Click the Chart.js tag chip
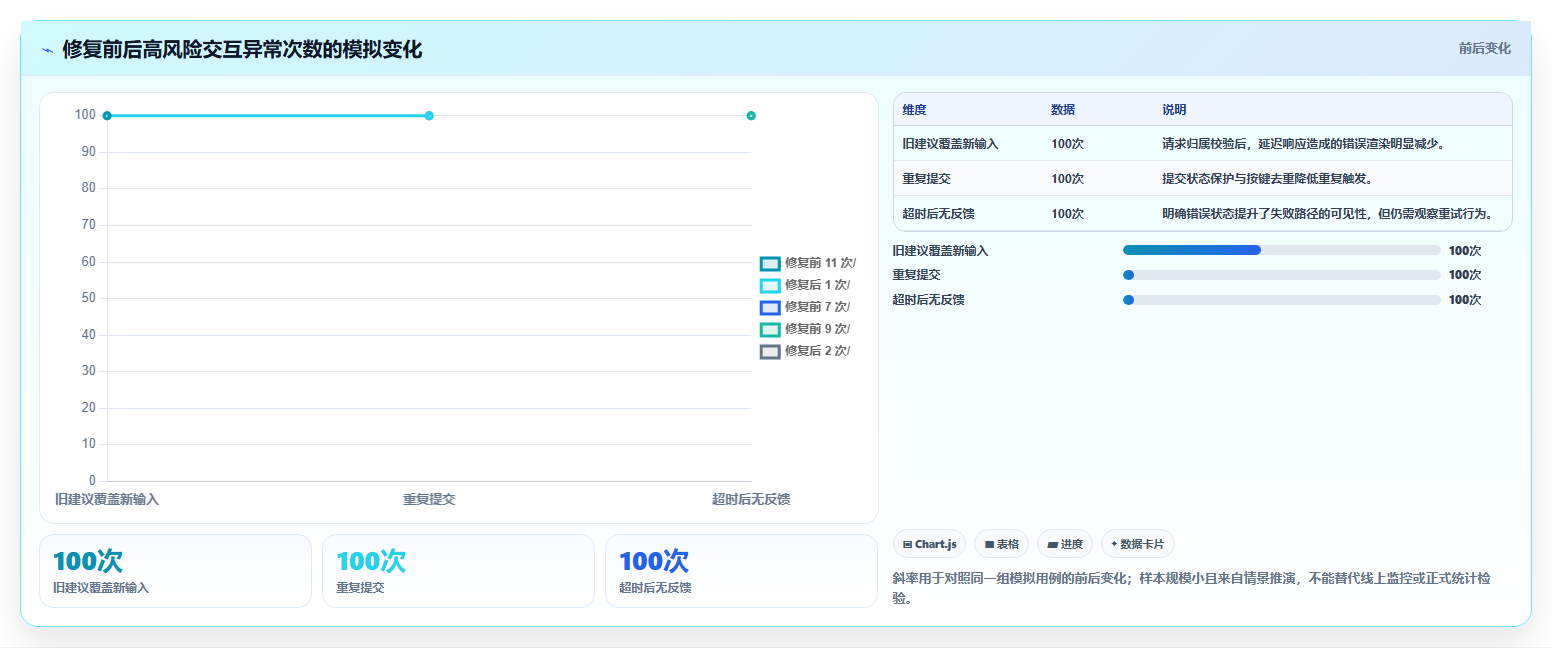Screen dimensions: 1552x648 click(929, 544)
